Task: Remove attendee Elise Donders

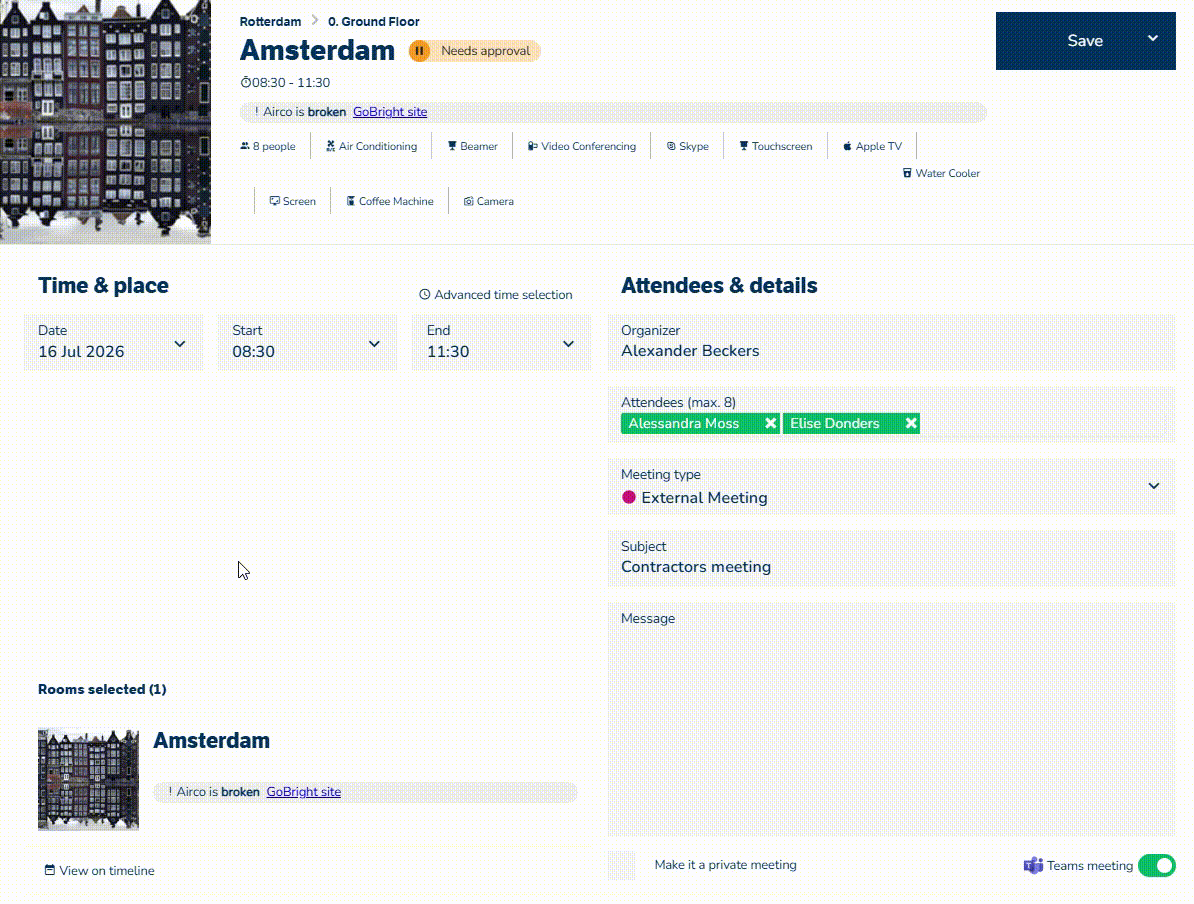Action: coord(911,423)
